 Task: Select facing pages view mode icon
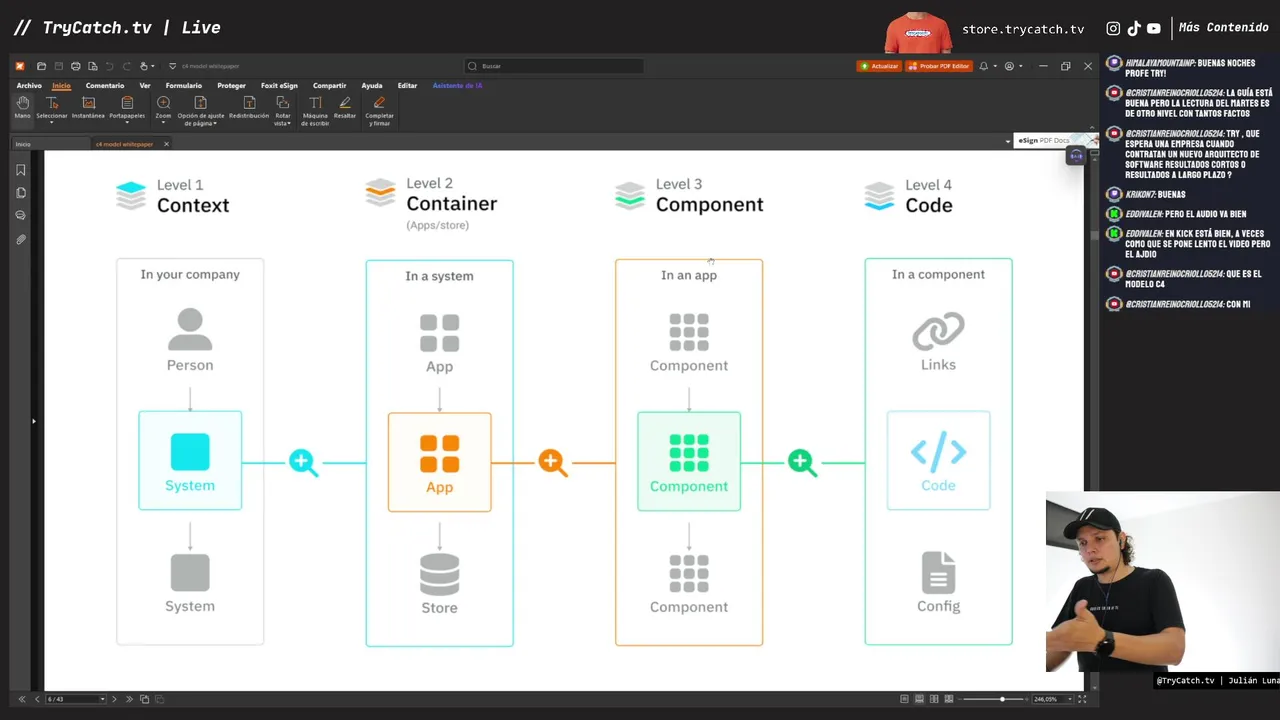click(934, 699)
